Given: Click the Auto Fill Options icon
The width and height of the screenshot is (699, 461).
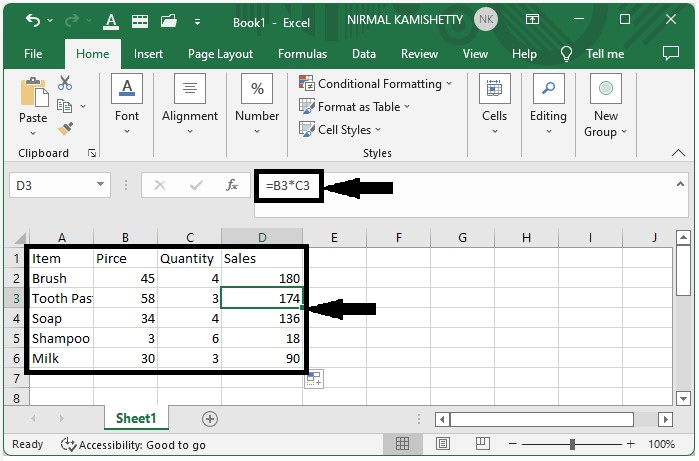Looking at the screenshot, I should point(314,378).
